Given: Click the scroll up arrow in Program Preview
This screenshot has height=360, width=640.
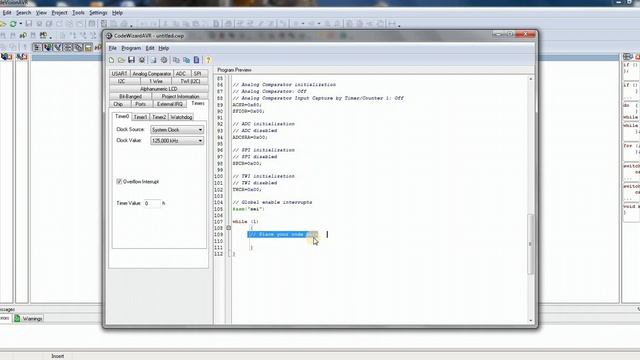Looking at the screenshot, I should [531, 79].
